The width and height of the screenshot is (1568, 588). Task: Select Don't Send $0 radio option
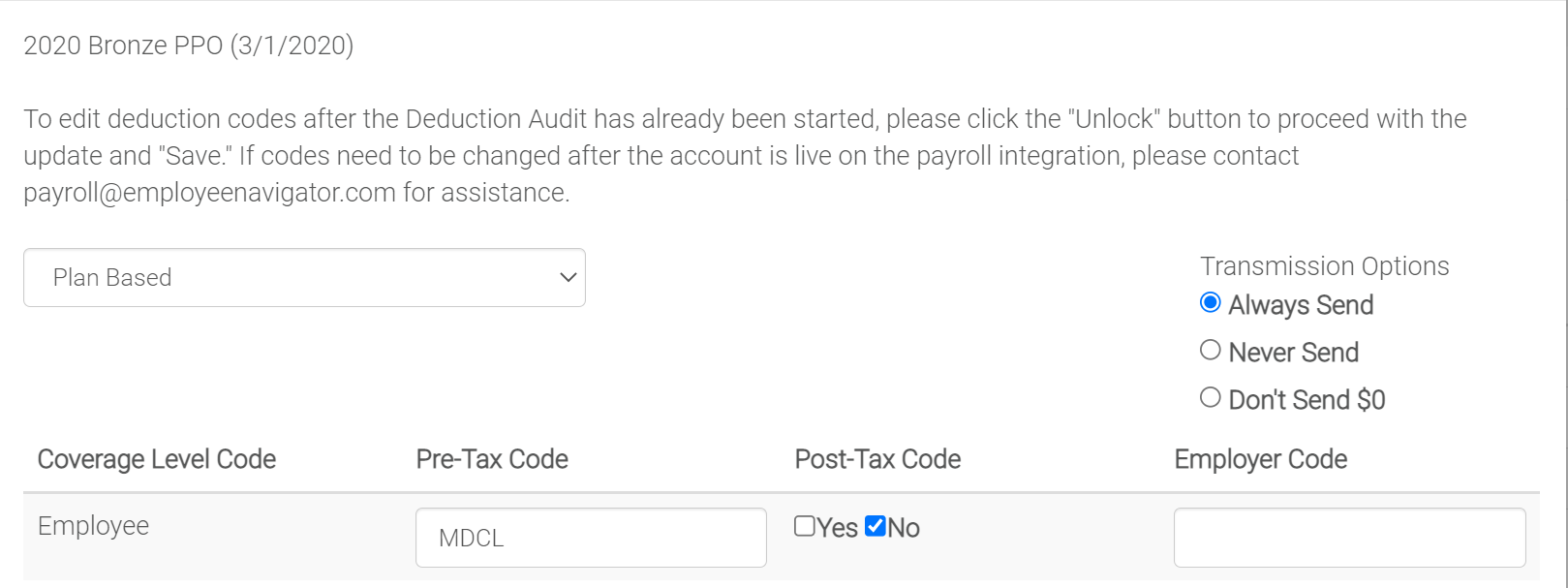pyautogui.click(x=1210, y=398)
